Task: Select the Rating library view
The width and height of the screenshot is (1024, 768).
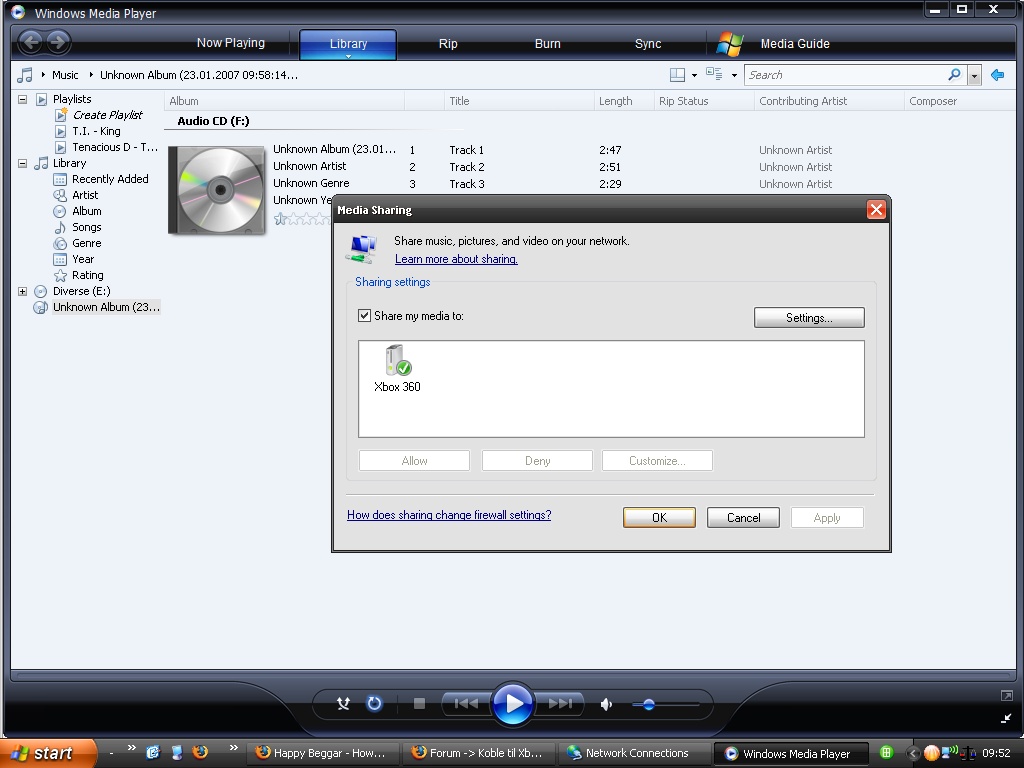Action: click(x=88, y=275)
